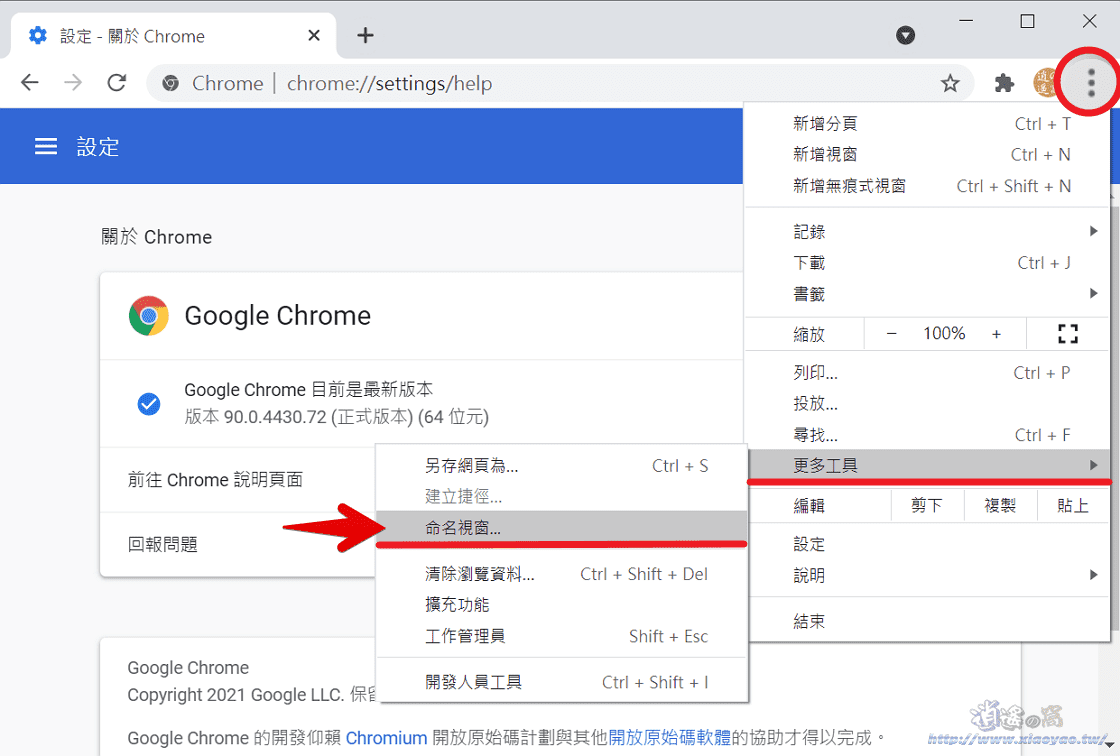
Task: Open the hamburger settings menu icon
Action: pos(46,146)
